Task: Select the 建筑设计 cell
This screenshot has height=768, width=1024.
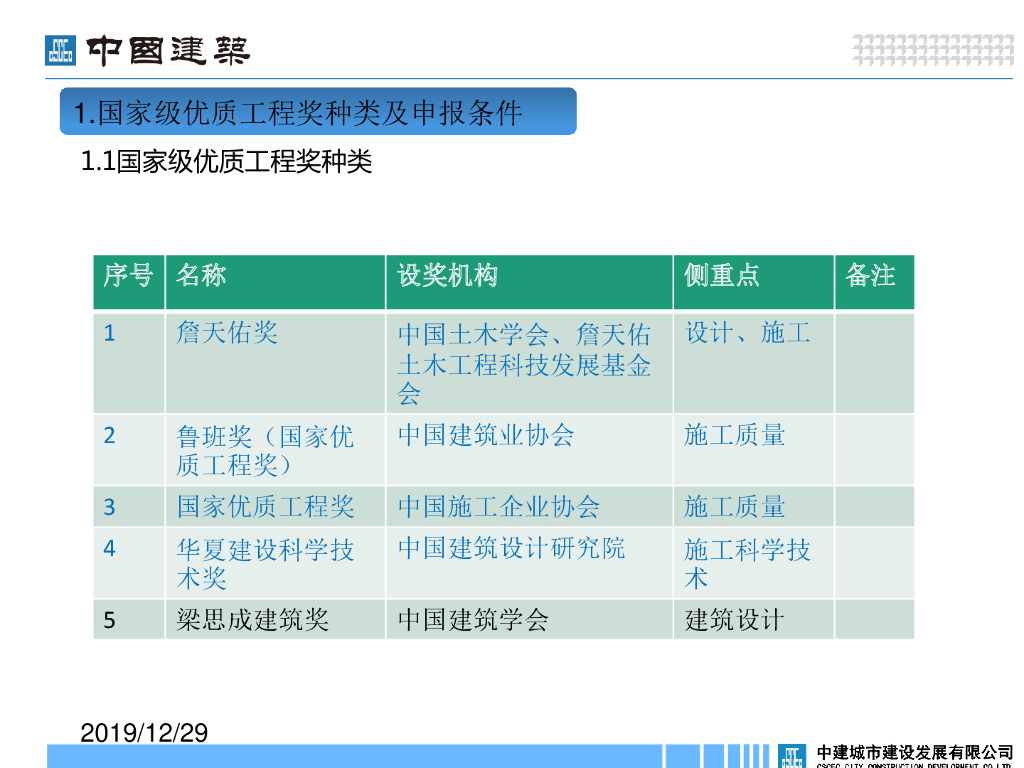Action: pyautogui.click(x=754, y=620)
